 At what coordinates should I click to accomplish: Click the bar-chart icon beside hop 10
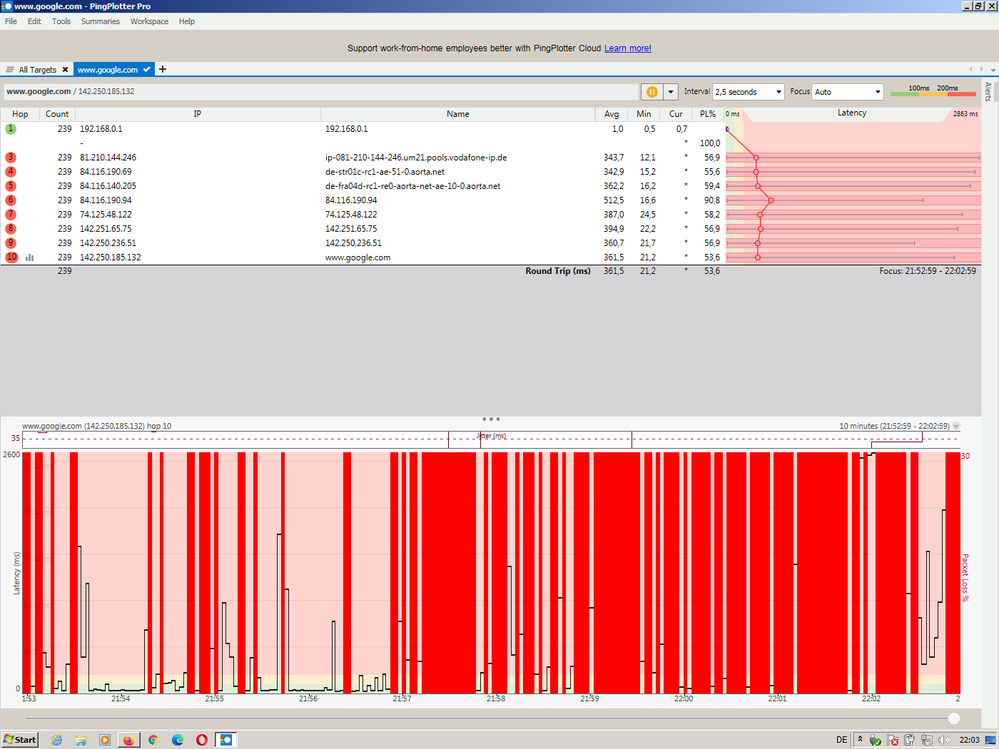30,257
